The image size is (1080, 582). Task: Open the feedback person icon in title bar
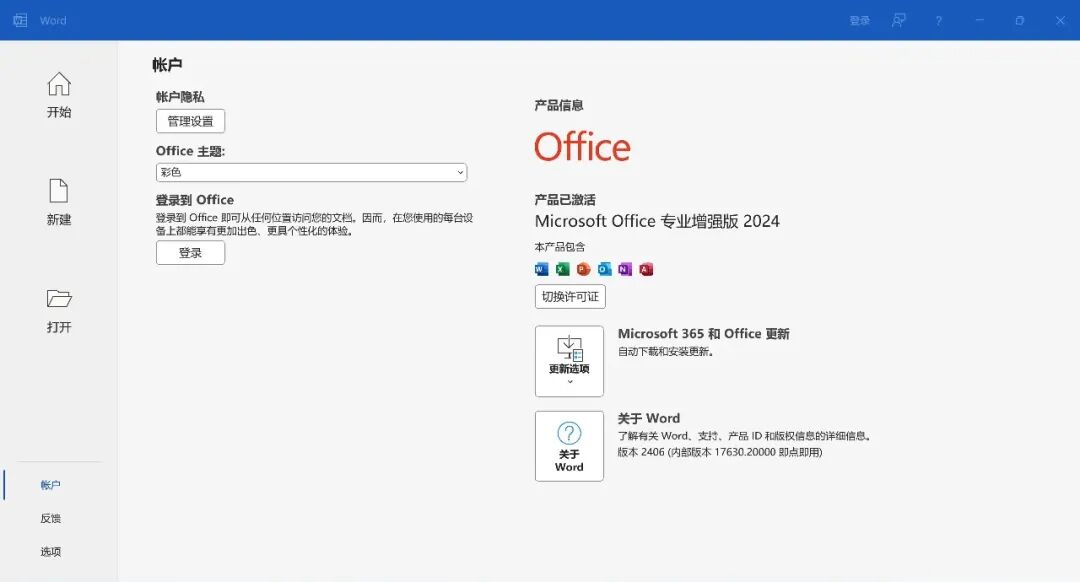(898, 21)
